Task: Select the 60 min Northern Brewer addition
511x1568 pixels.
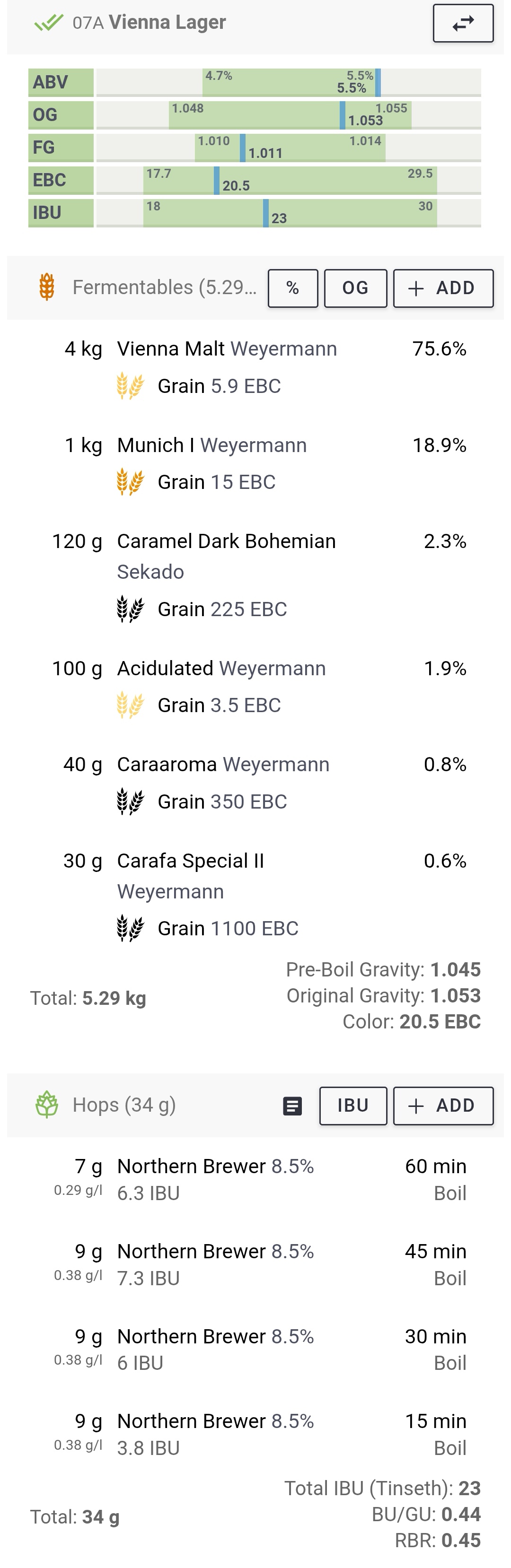Action: [255, 1180]
